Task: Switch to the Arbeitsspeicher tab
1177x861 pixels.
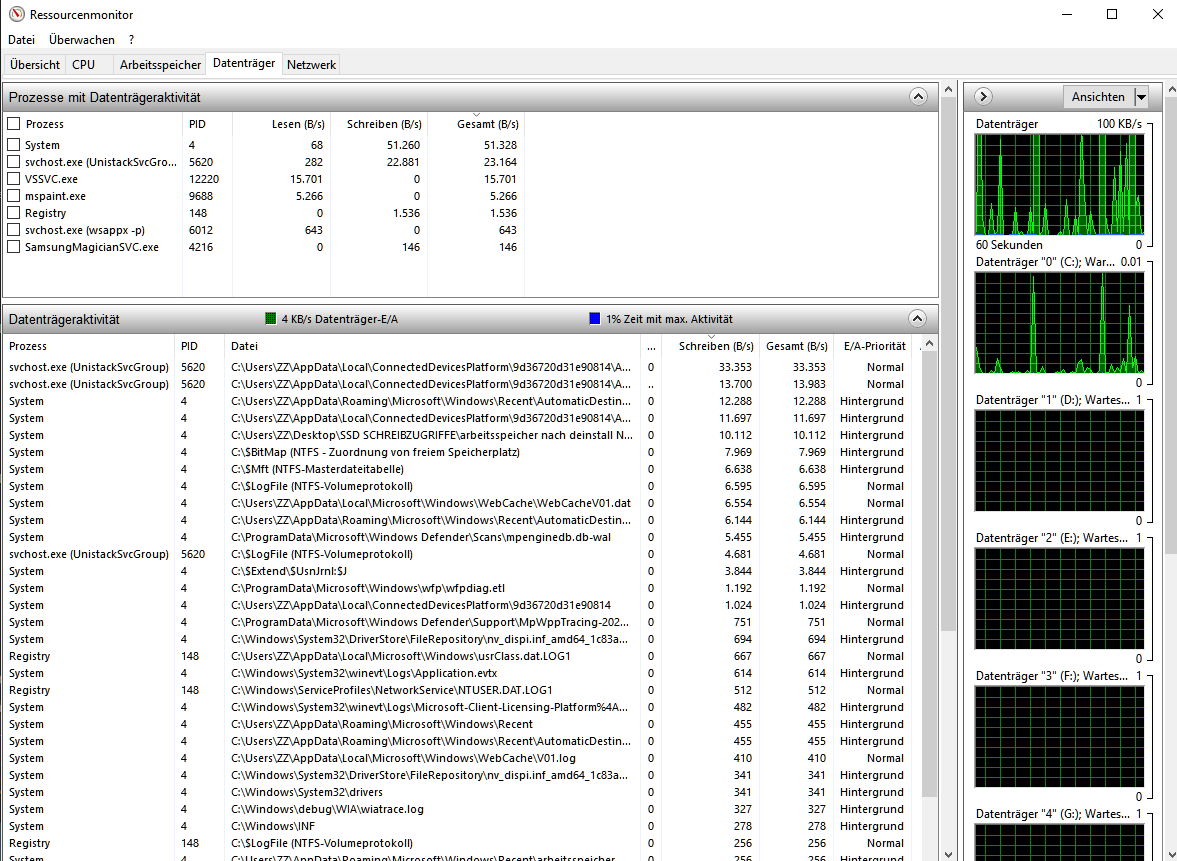Action: coord(160,65)
